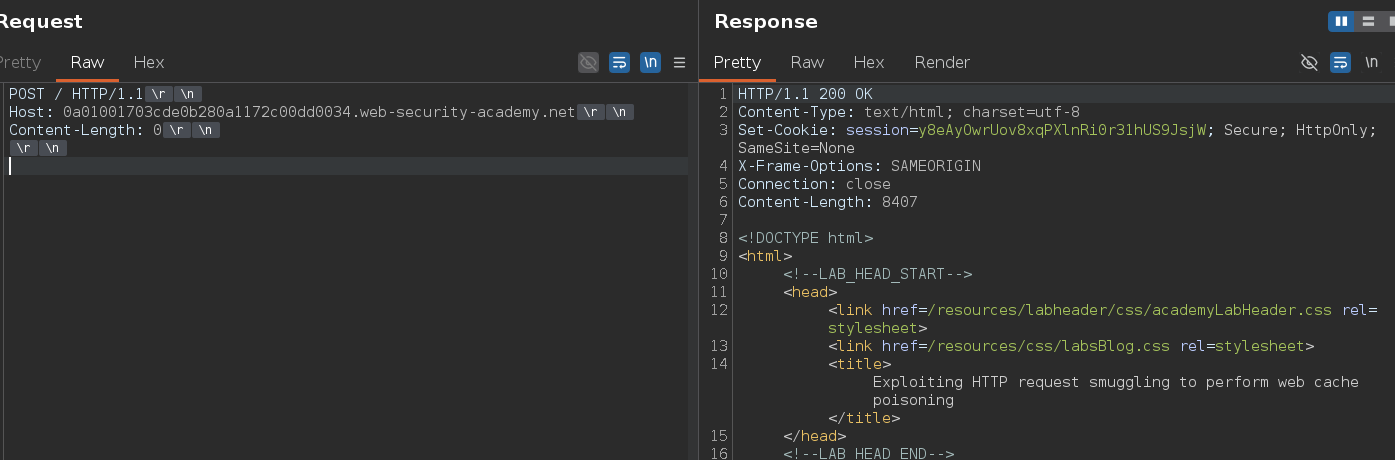Open the Render tab in Response panel
The image size is (1395, 460).
[x=942, y=62]
